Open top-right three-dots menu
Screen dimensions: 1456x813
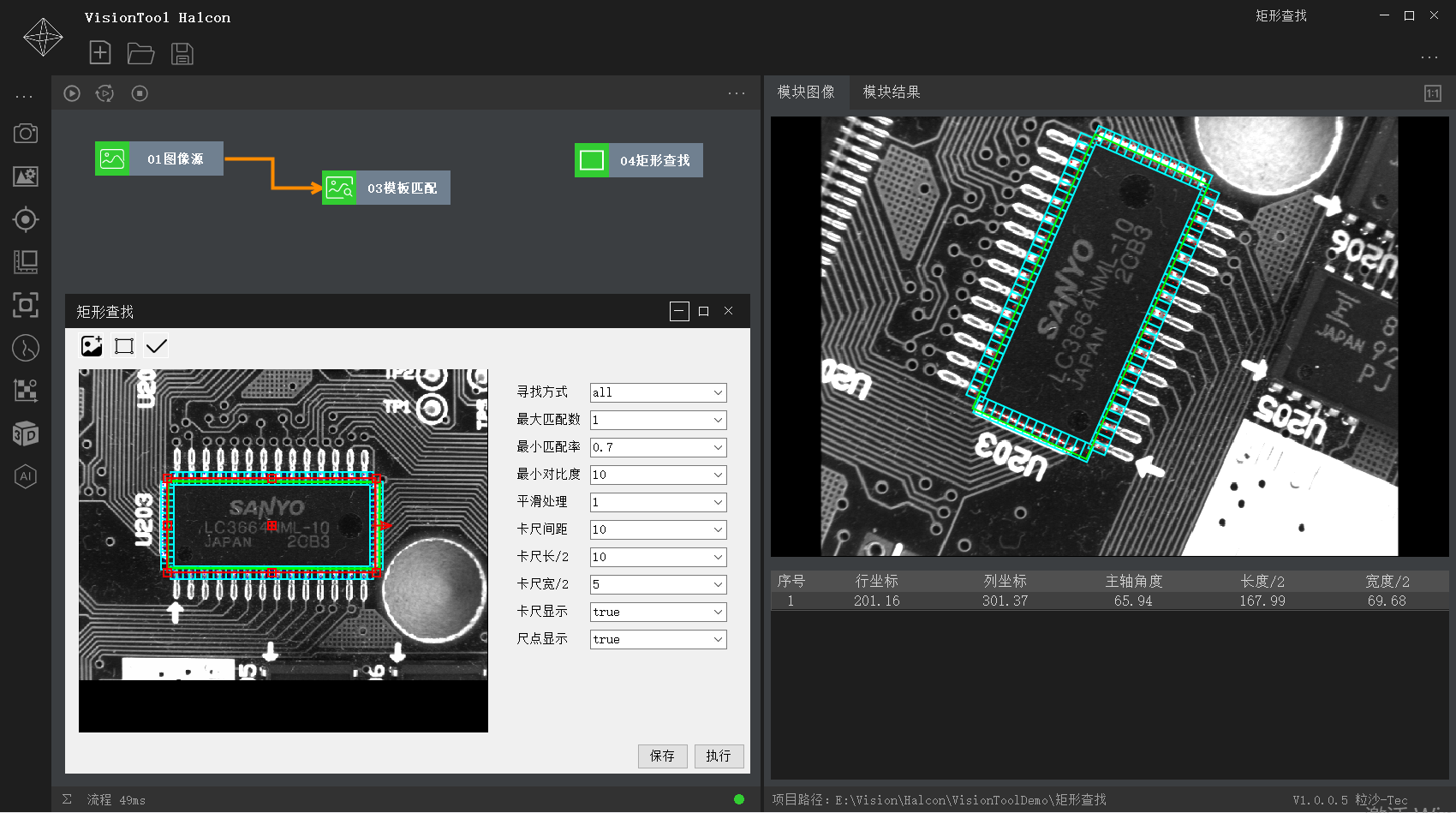(1429, 57)
